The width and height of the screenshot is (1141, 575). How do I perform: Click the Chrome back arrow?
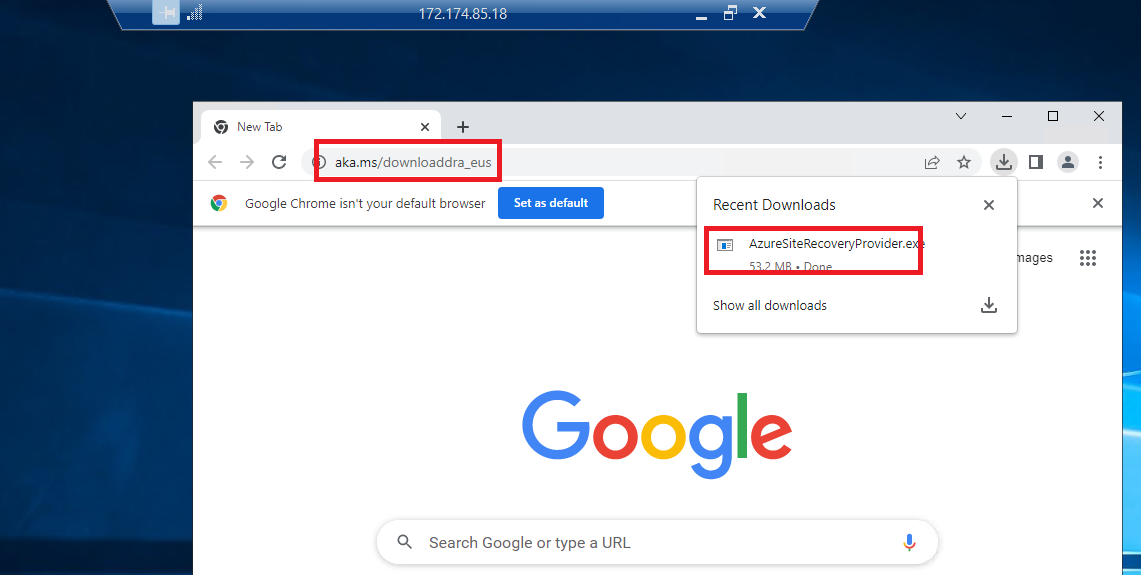pos(215,162)
